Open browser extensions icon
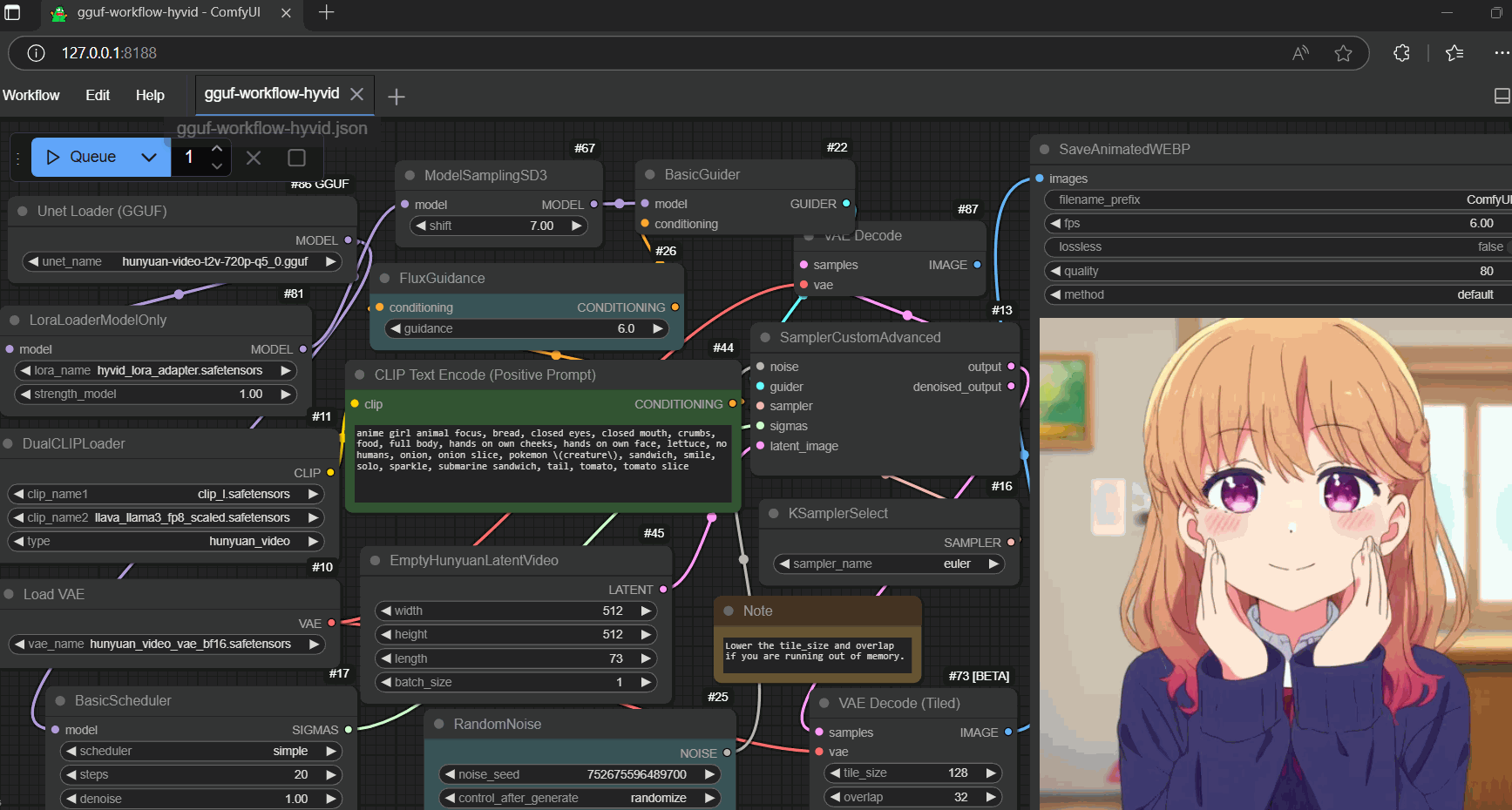 pos(1401,53)
